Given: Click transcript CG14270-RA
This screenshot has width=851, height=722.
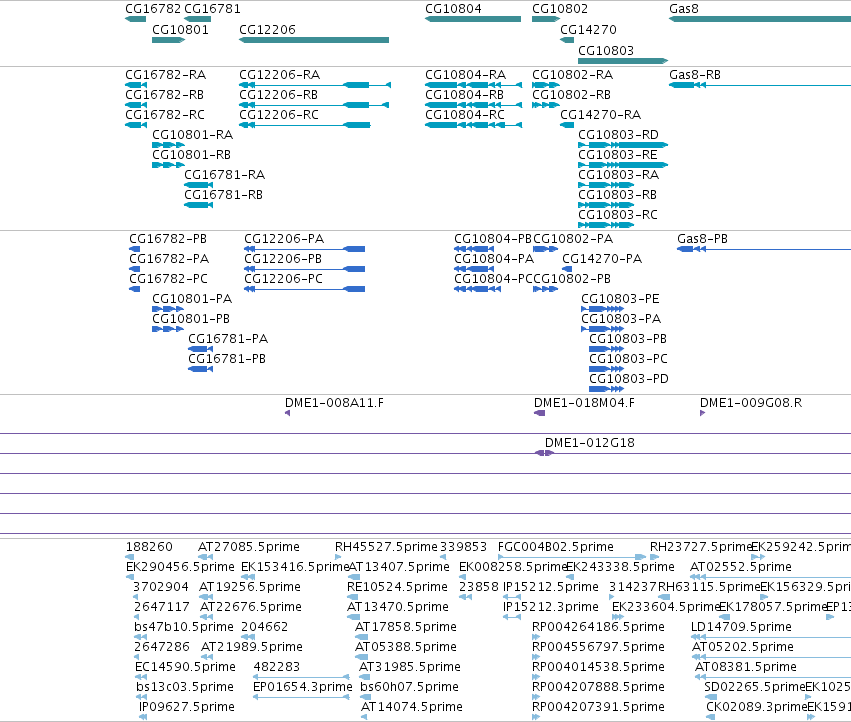Looking at the screenshot, I should tap(601, 115).
